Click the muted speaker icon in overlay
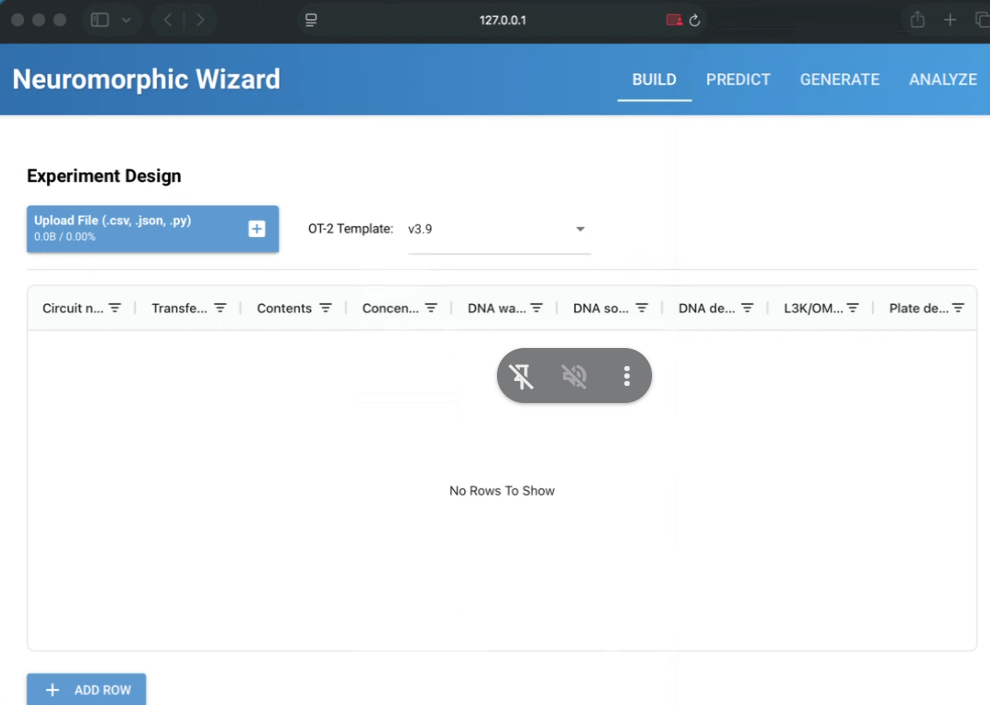Image resolution: width=990 pixels, height=705 pixels. 575,376
